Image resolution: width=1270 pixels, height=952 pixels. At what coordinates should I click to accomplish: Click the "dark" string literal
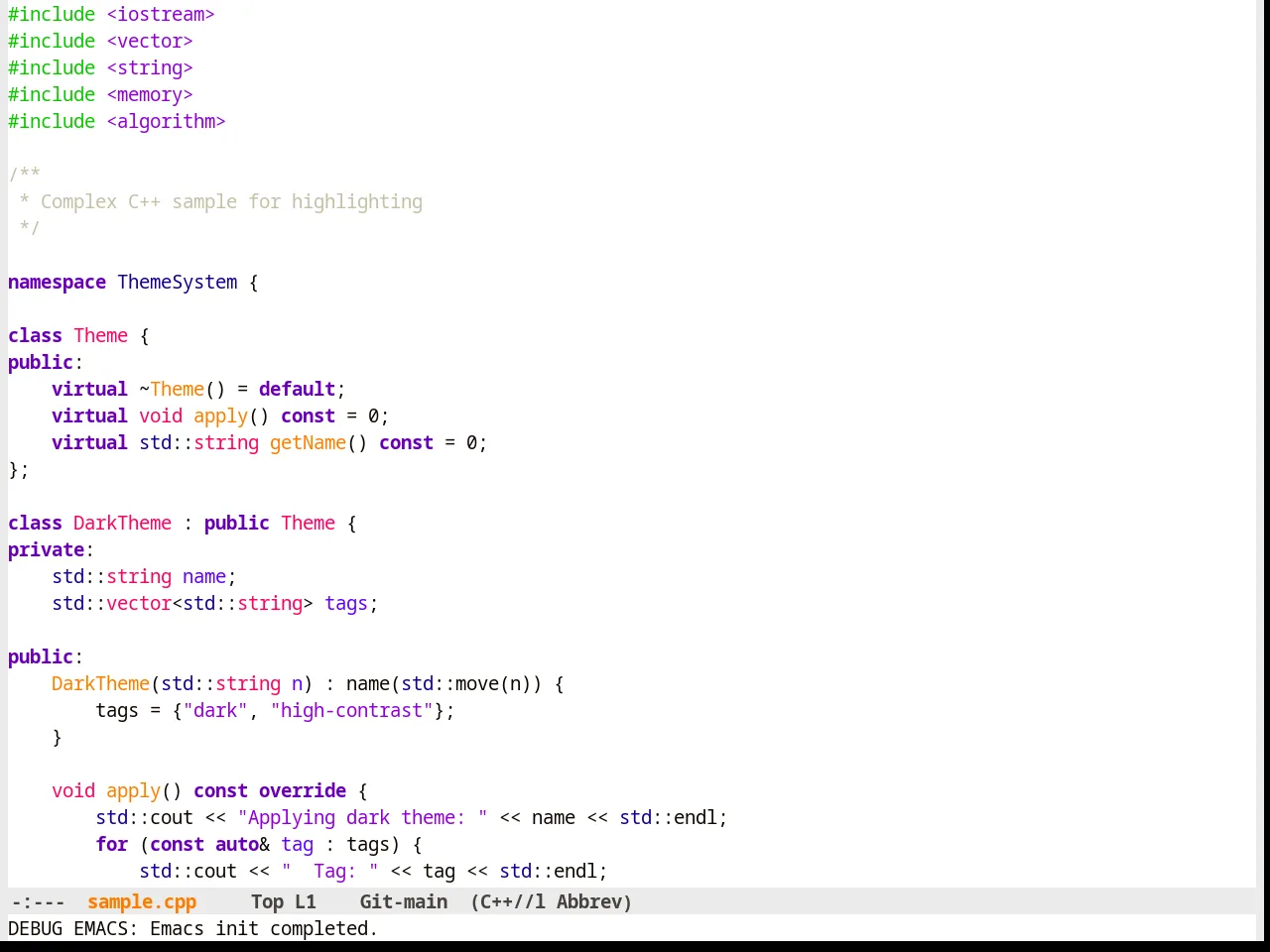click(215, 710)
